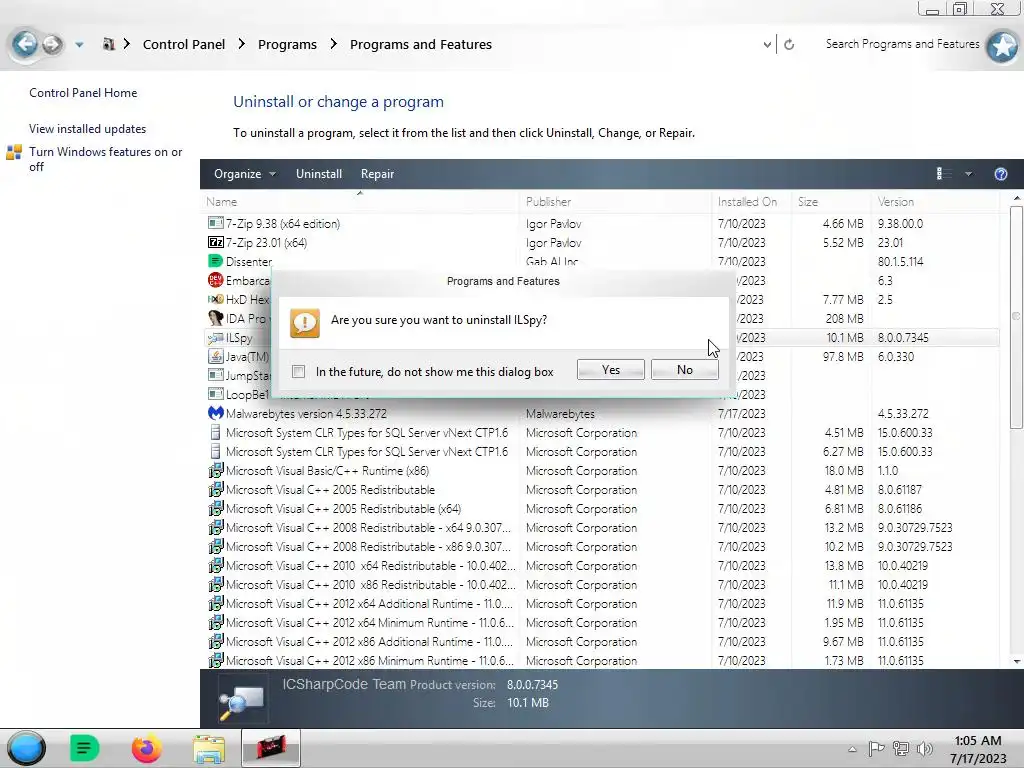Open help with the question mark icon

(x=1000, y=174)
